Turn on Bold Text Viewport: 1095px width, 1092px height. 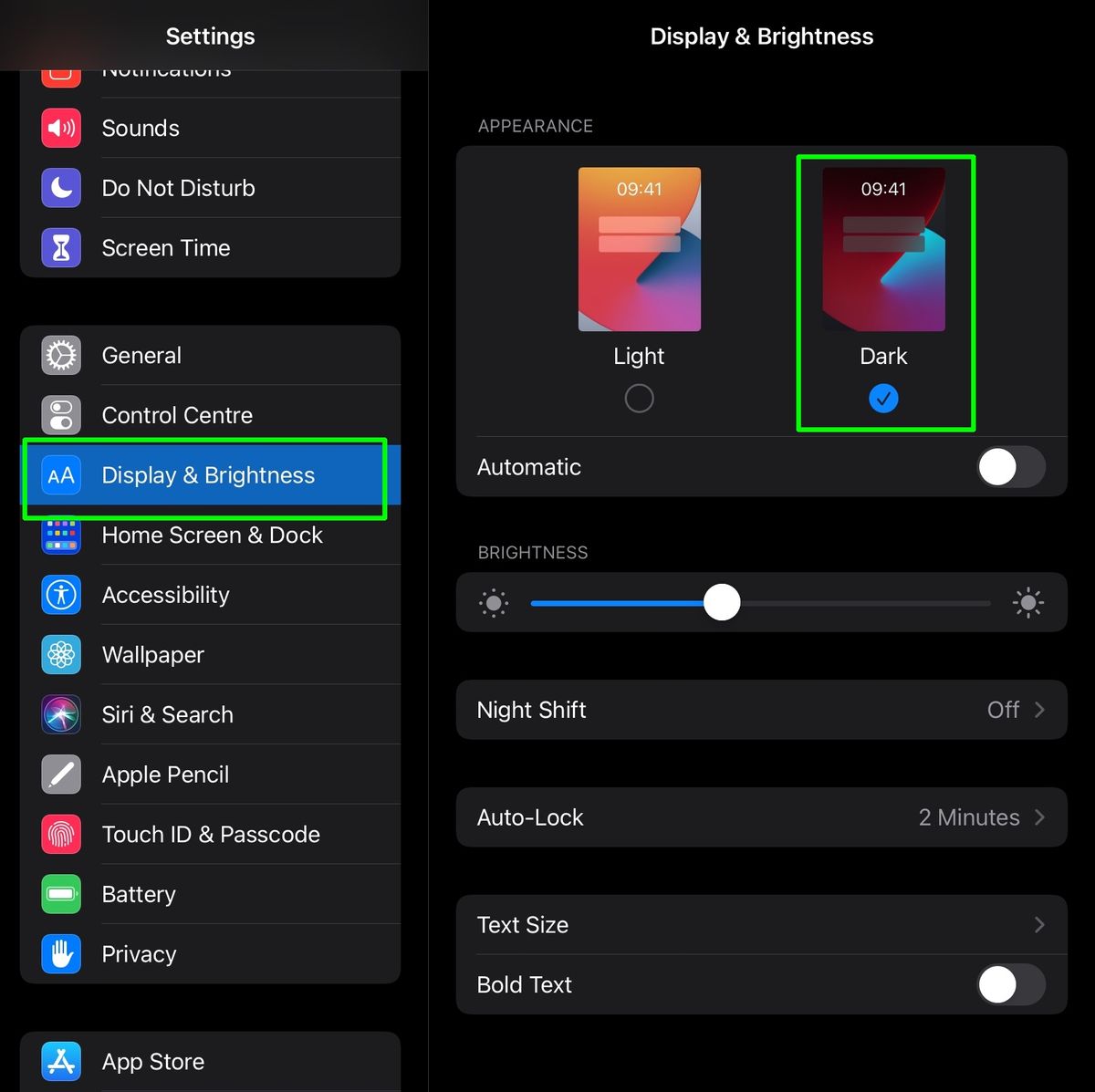tap(1011, 984)
